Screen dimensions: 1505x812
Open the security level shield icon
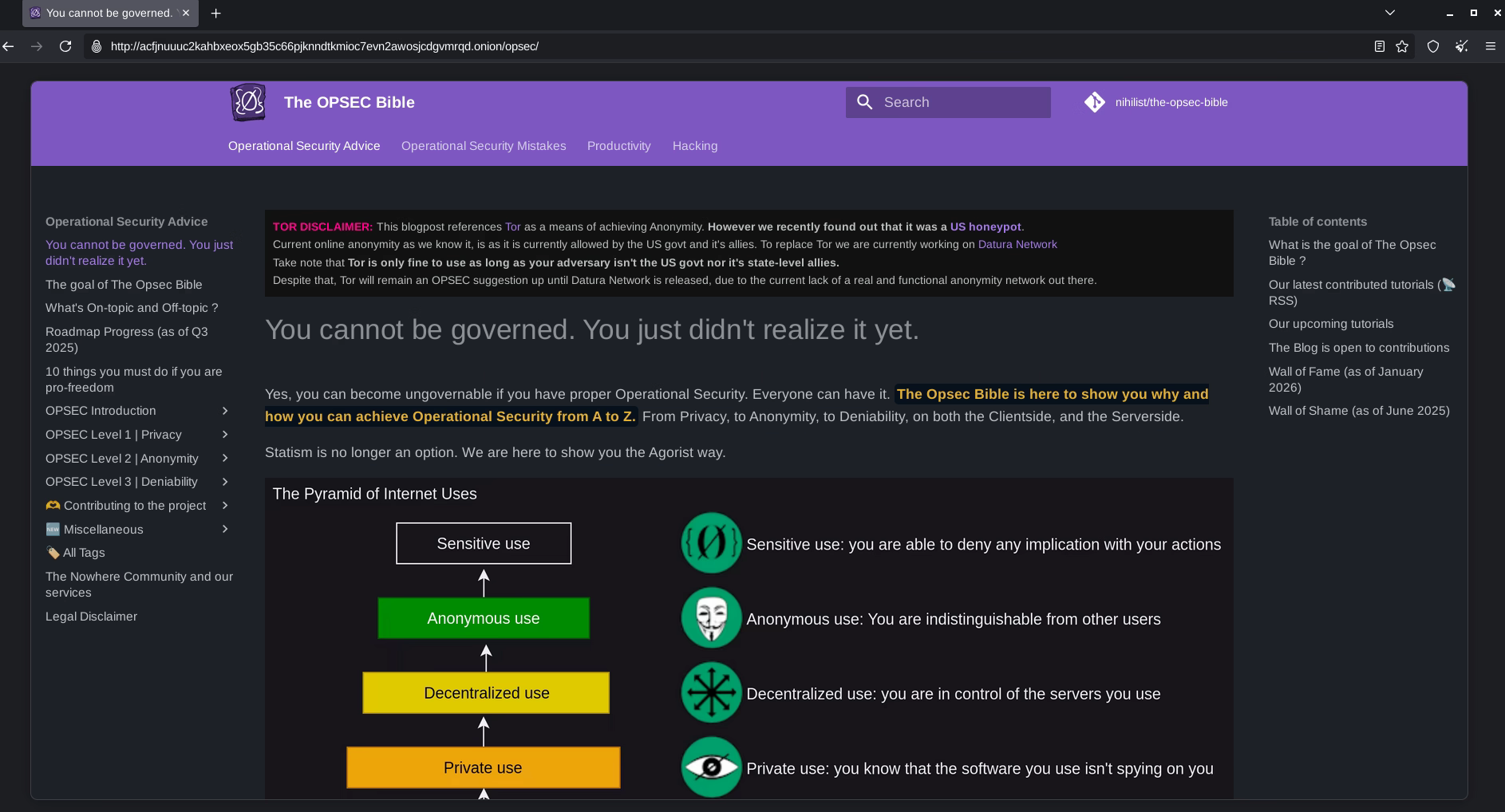1433,46
